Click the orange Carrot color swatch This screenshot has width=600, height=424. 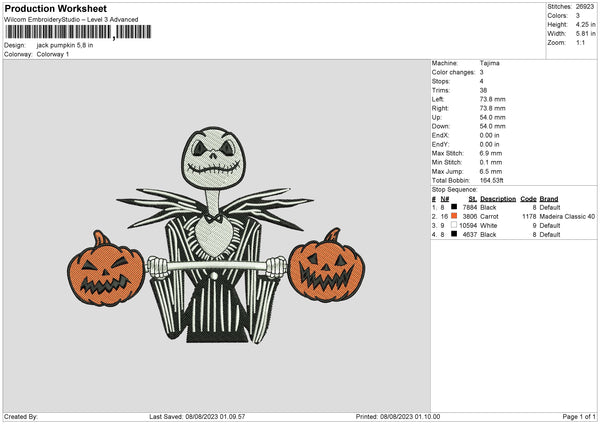(x=454, y=216)
